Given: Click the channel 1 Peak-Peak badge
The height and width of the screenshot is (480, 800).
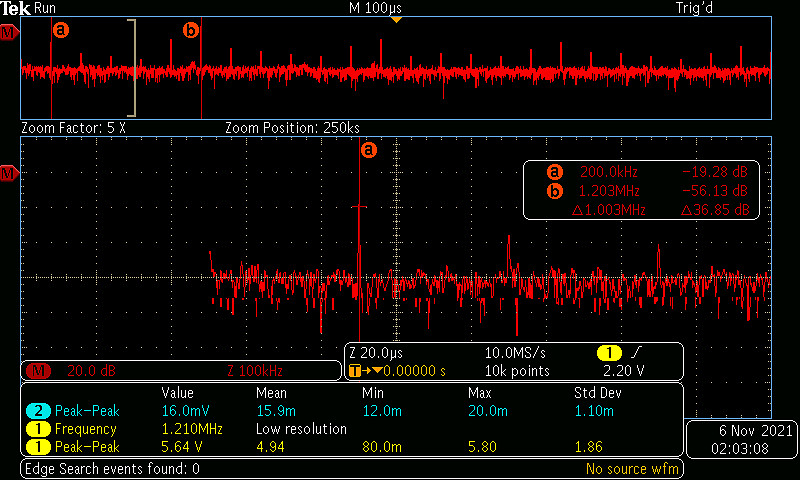Looking at the screenshot, I should [38, 447].
